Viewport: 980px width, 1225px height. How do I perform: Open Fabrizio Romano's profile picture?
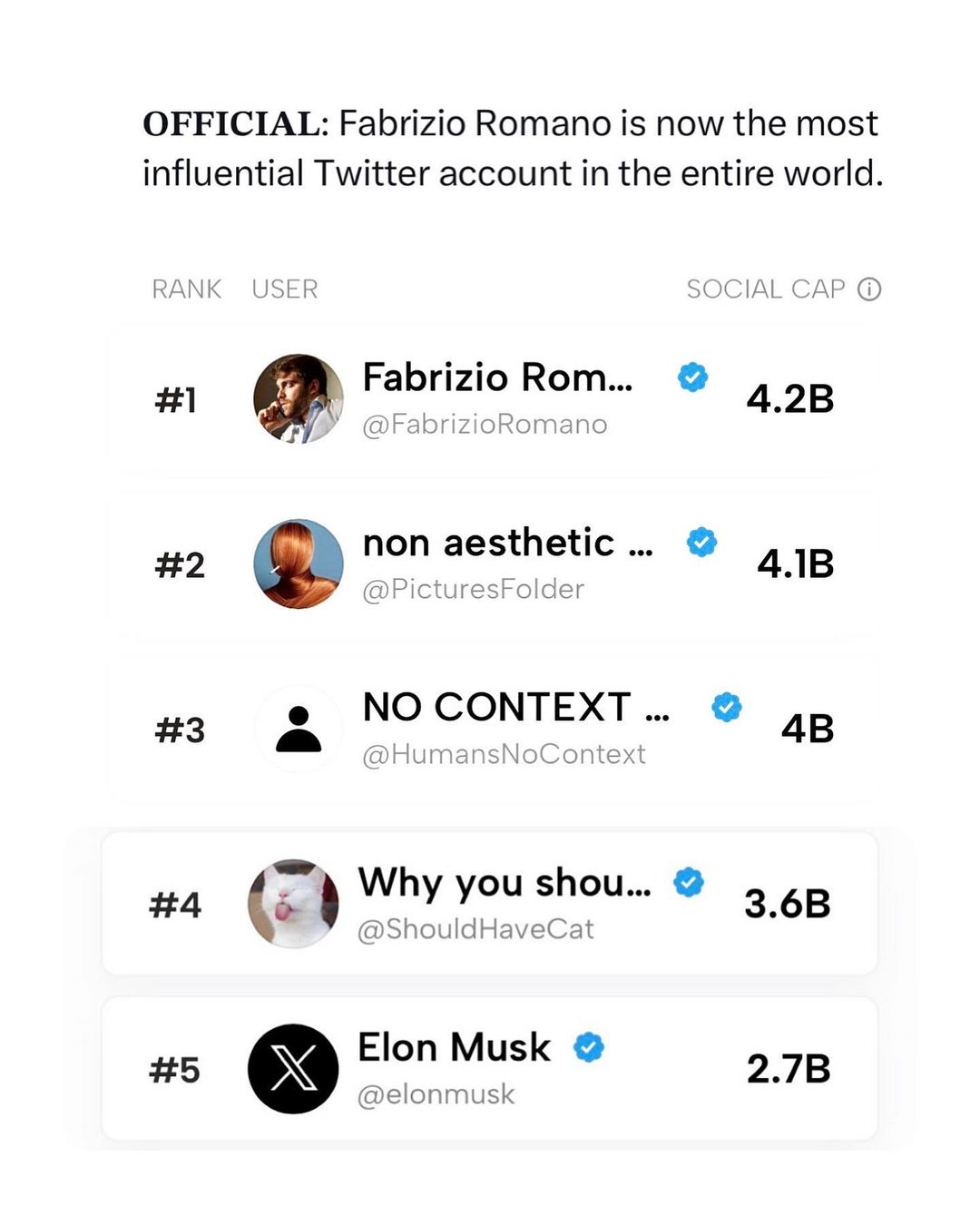(299, 399)
